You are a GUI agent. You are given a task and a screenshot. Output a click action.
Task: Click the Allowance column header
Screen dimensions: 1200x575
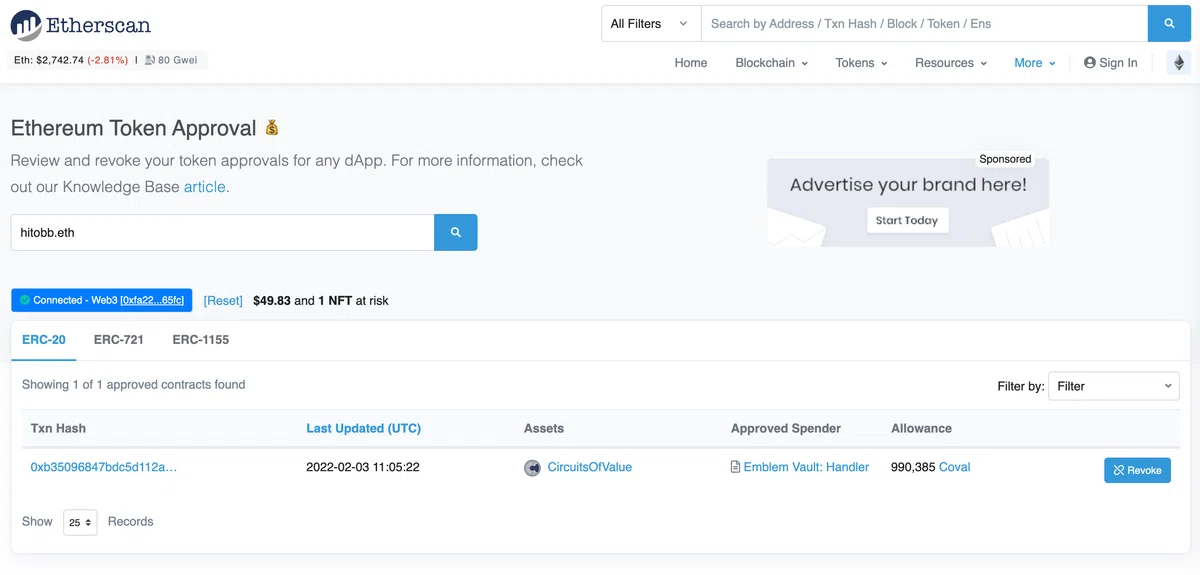coord(921,428)
